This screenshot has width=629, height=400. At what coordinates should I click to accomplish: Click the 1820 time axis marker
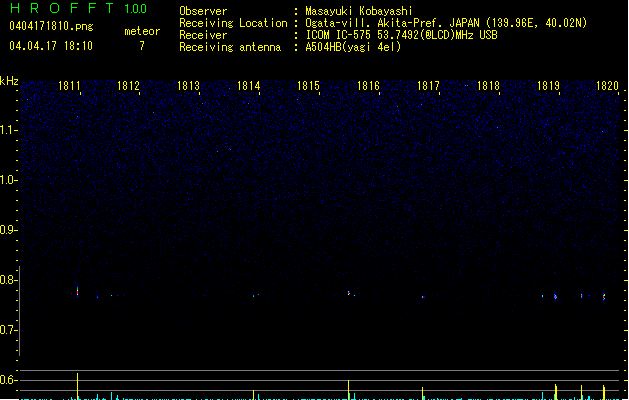607,86
